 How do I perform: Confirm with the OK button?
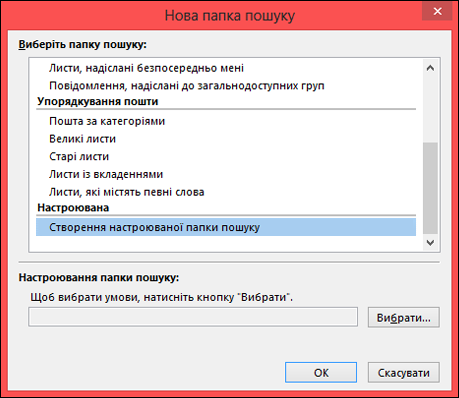(321, 373)
